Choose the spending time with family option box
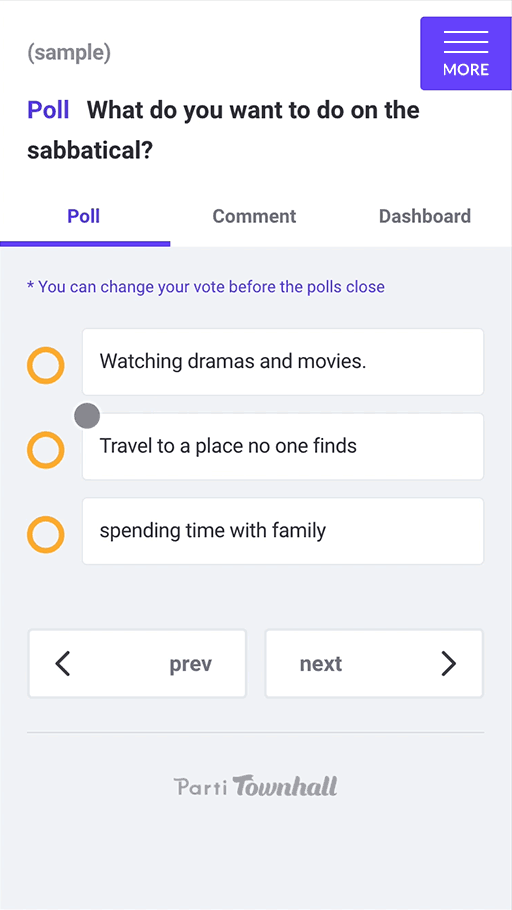The image size is (512, 910). (x=283, y=530)
